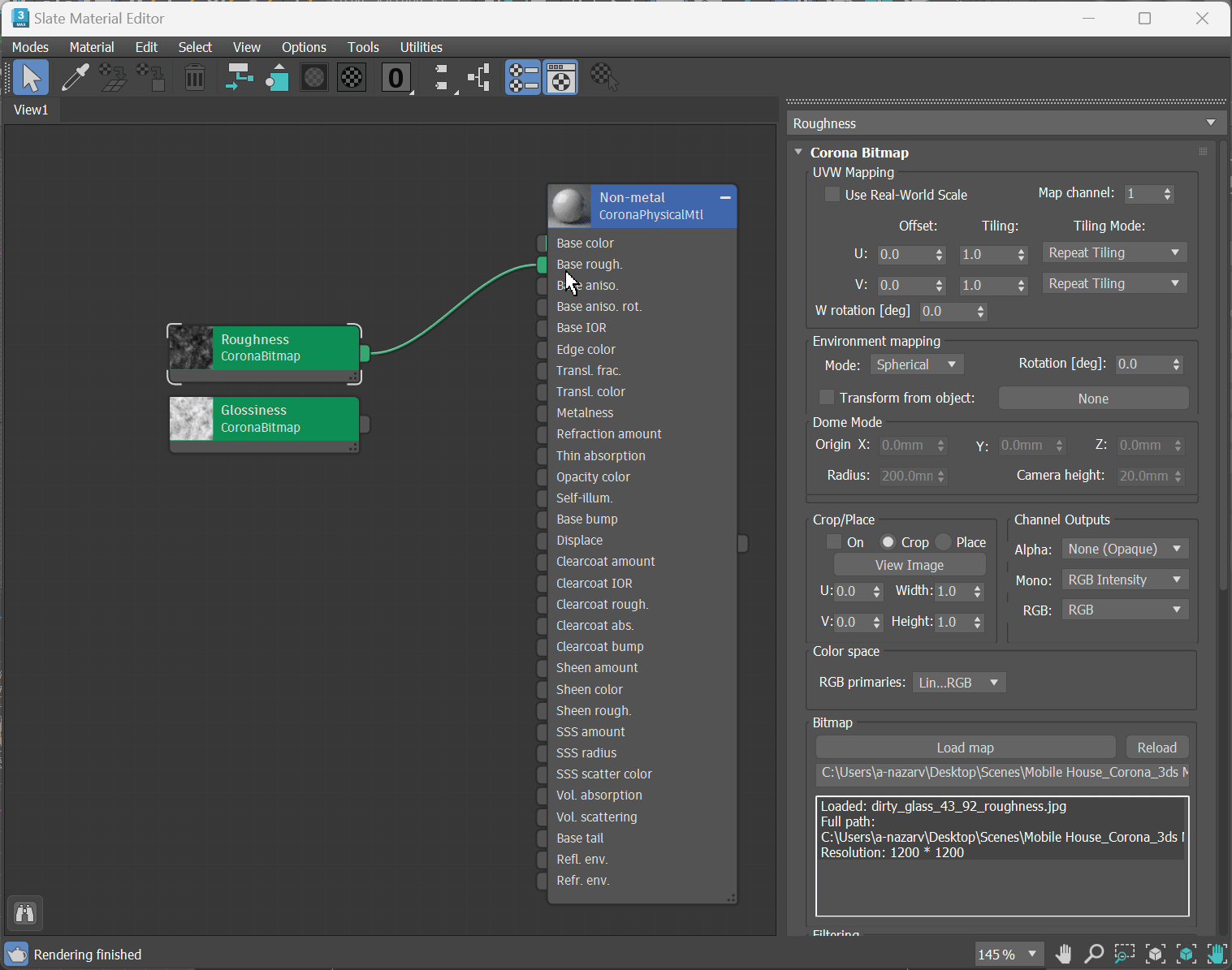This screenshot has height=970, width=1232.
Task: Open the Alpha None (Opaque) dropdown
Action: click(x=1125, y=550)
